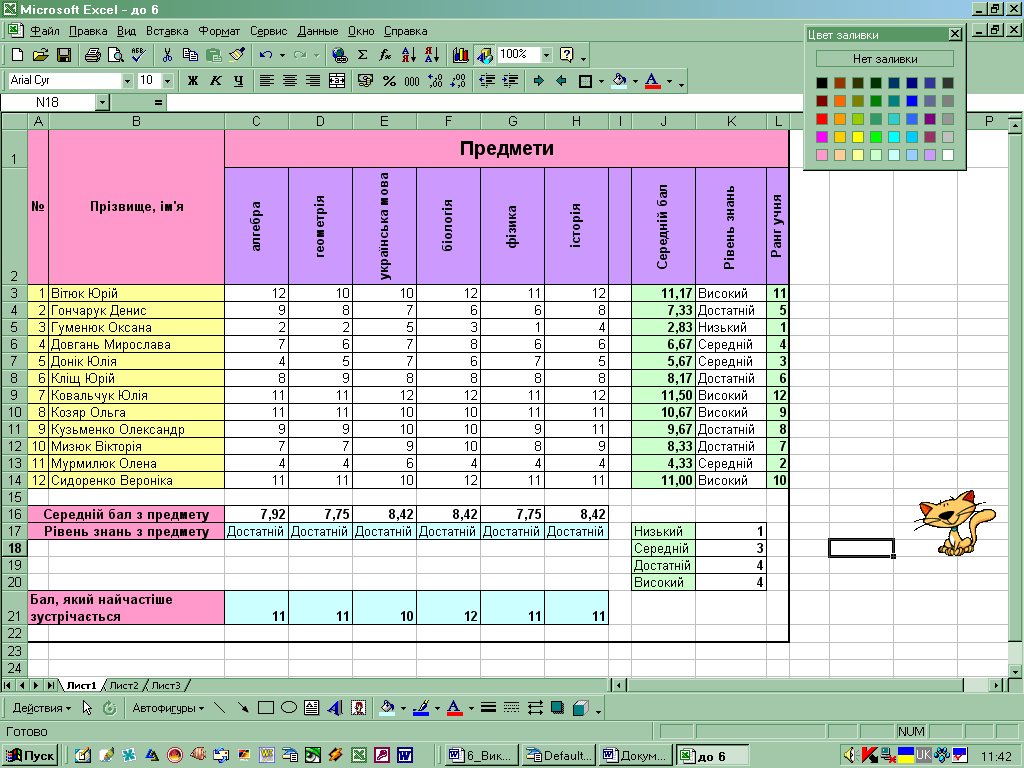Insert WordArt from the Drawing toolbar

334,708
